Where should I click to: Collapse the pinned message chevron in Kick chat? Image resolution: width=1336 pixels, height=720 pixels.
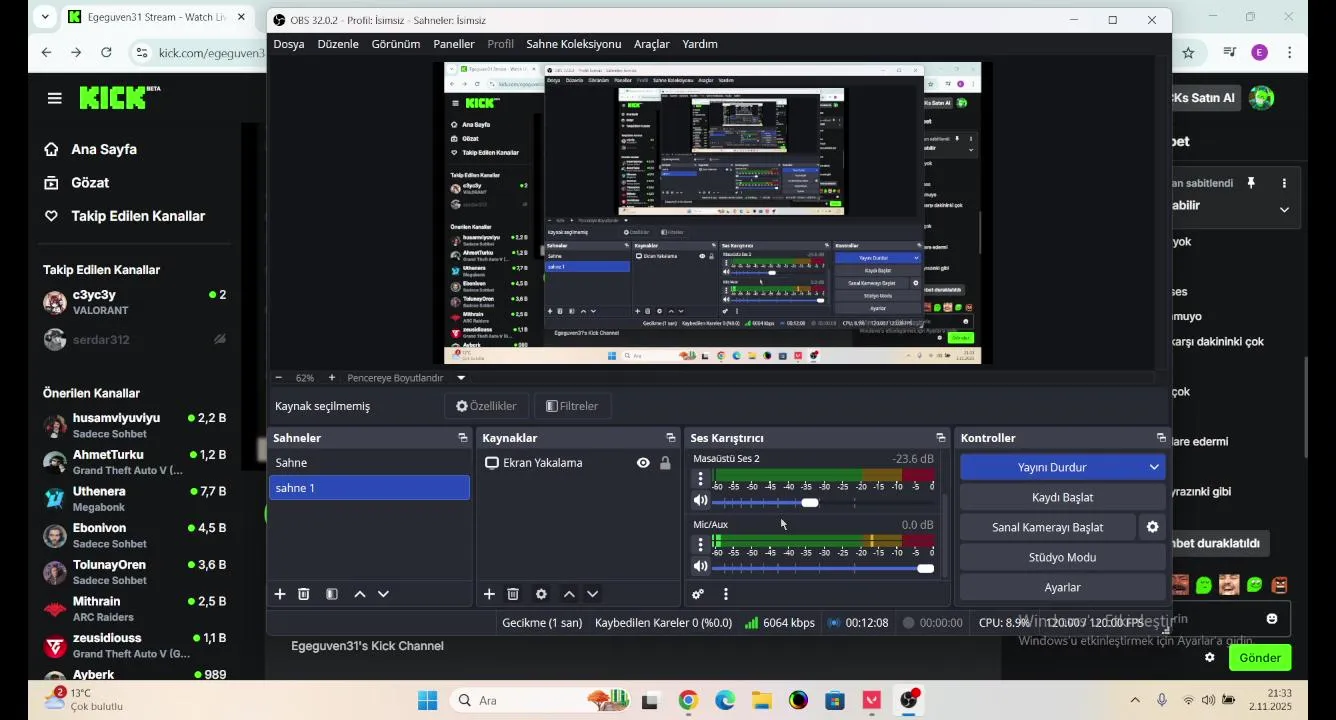coord(1284,210)
